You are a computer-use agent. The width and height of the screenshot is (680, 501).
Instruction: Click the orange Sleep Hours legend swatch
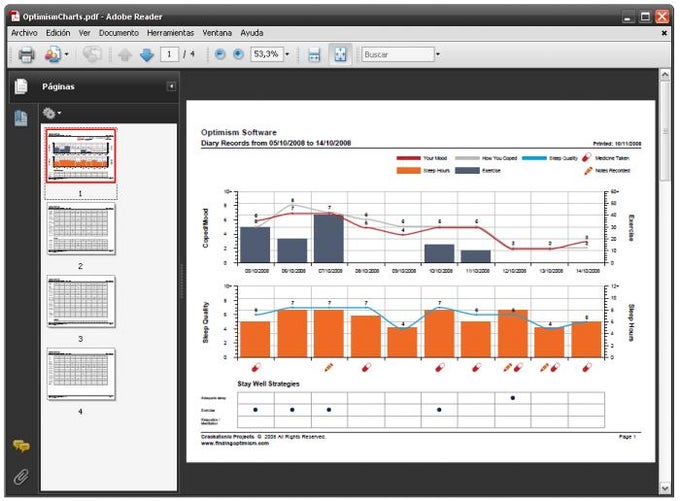click(409, 170)
